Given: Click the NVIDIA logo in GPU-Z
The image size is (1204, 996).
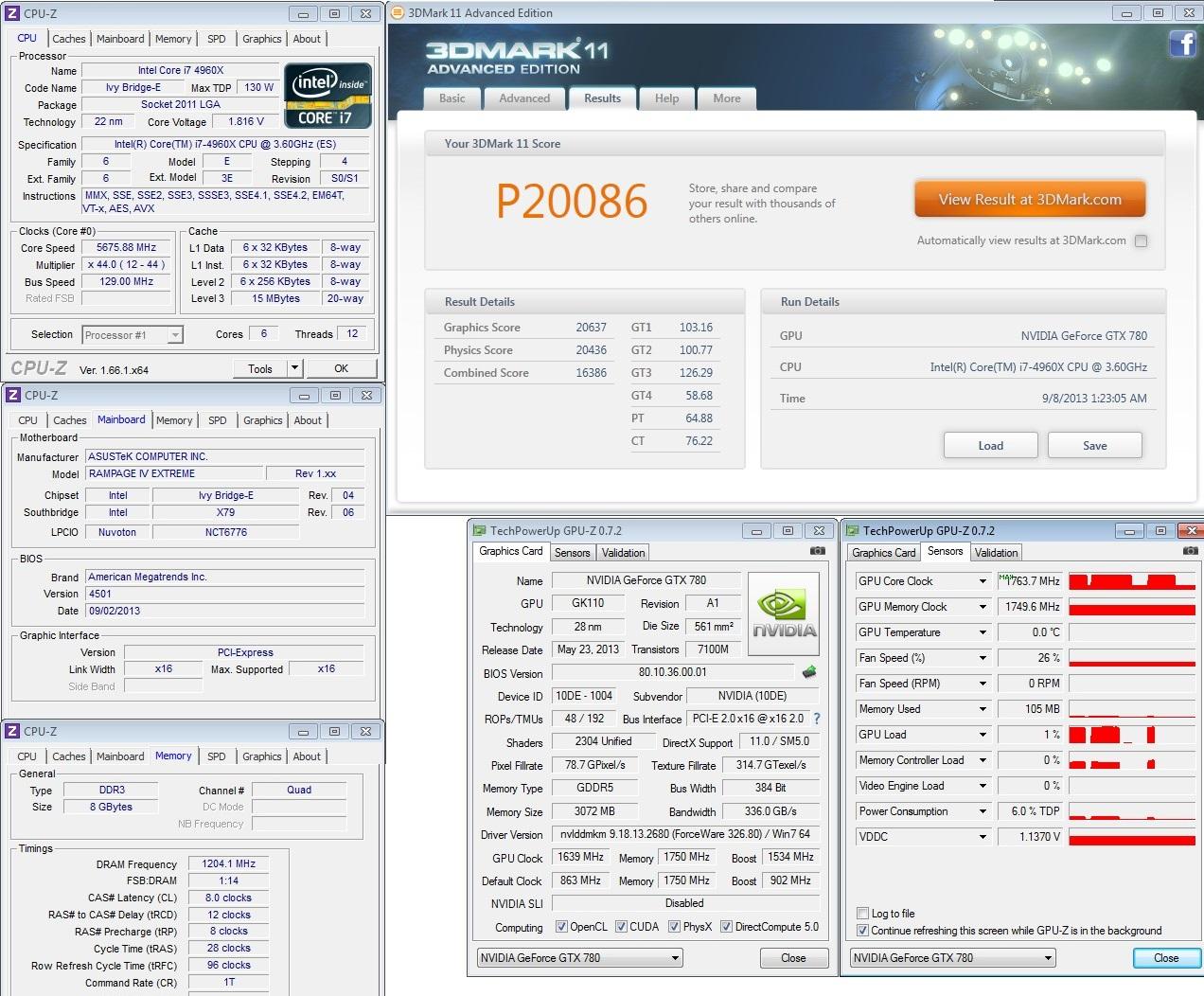Looking at the screenshot, I should (x=784, y=613).
